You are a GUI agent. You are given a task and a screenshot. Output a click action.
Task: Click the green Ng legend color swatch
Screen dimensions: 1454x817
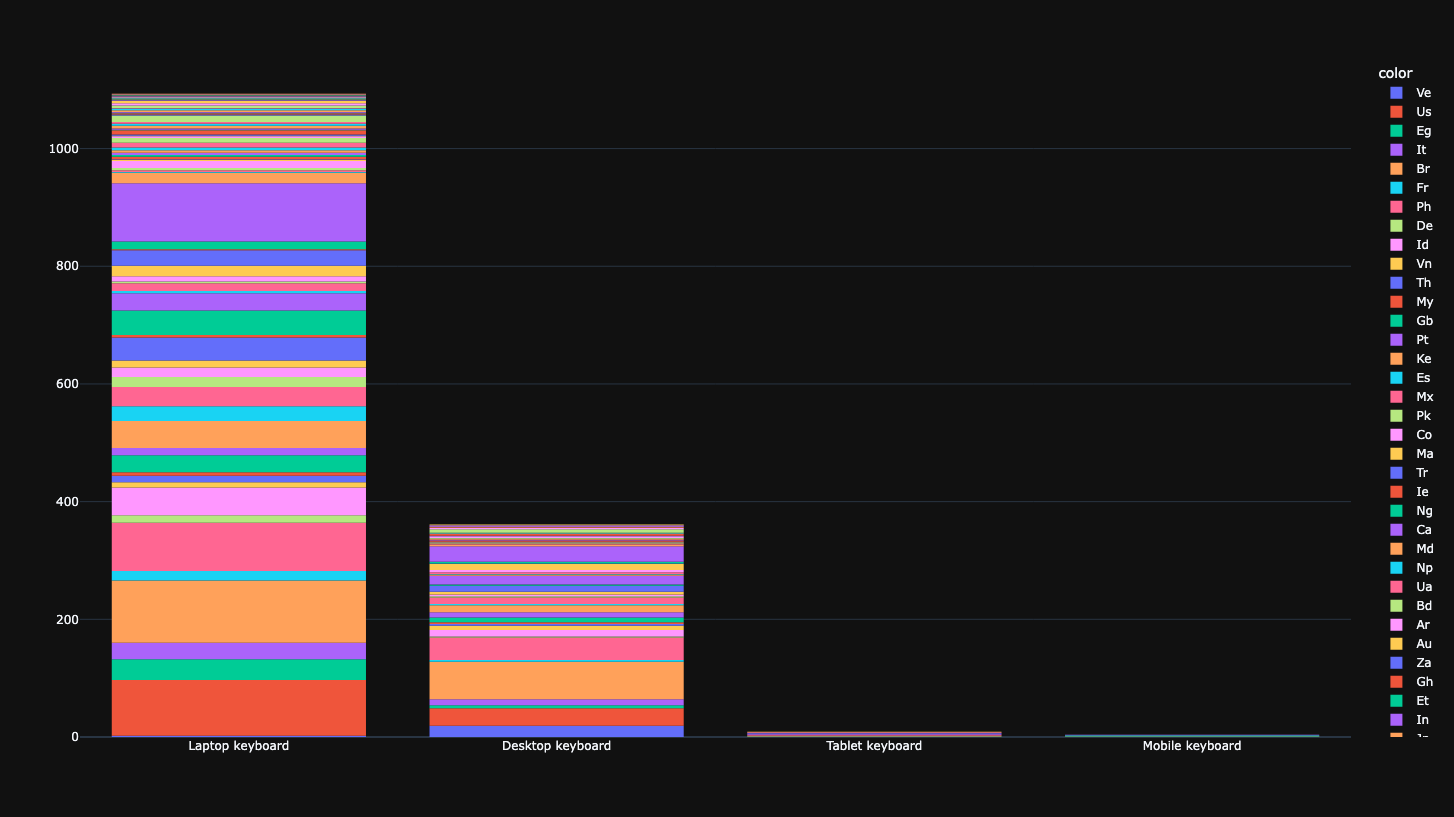click(1396, 511)
